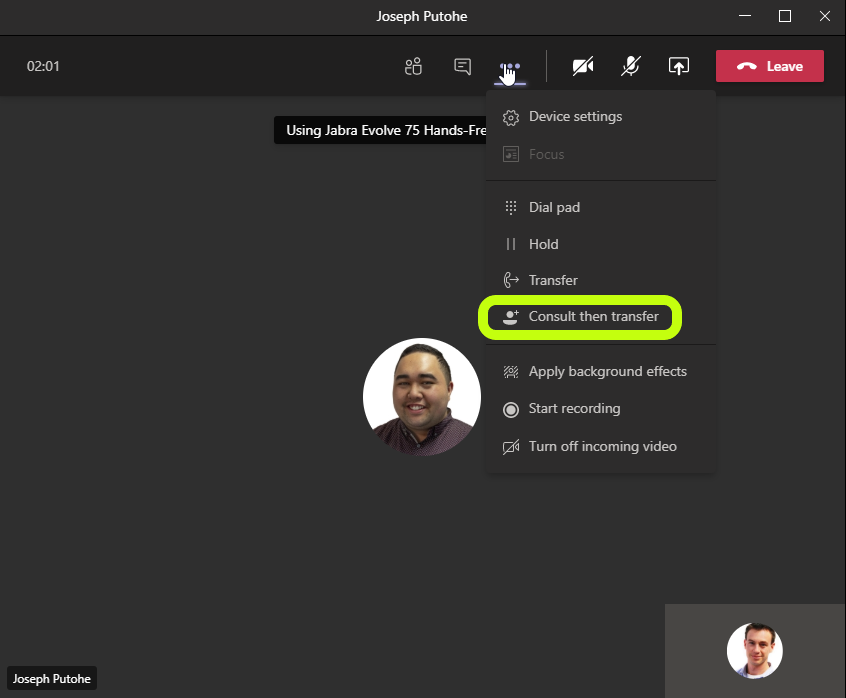The width and height of the screenshot is (846, 698).
Task: Open the participants panel icon
Action: (413, 66)
